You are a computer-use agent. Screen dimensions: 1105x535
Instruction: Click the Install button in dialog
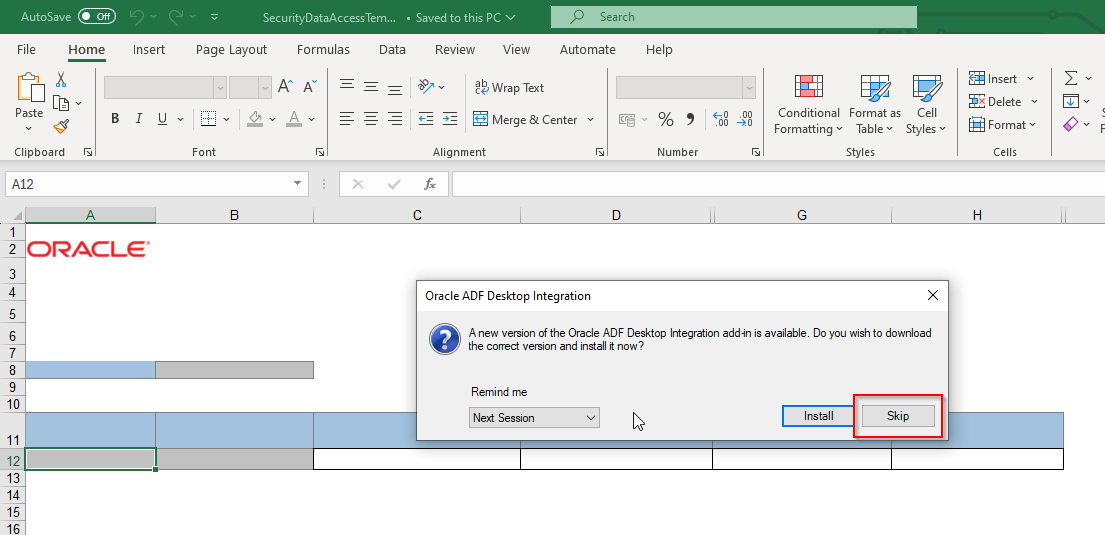(x=818, y=416)
